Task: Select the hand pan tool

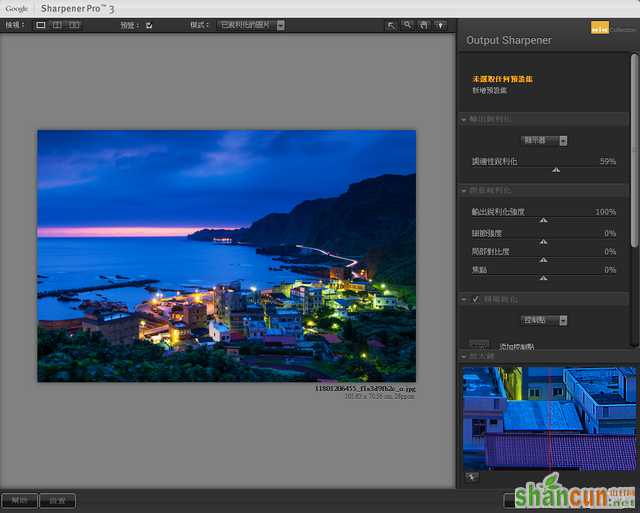Action: pos(424,25)
